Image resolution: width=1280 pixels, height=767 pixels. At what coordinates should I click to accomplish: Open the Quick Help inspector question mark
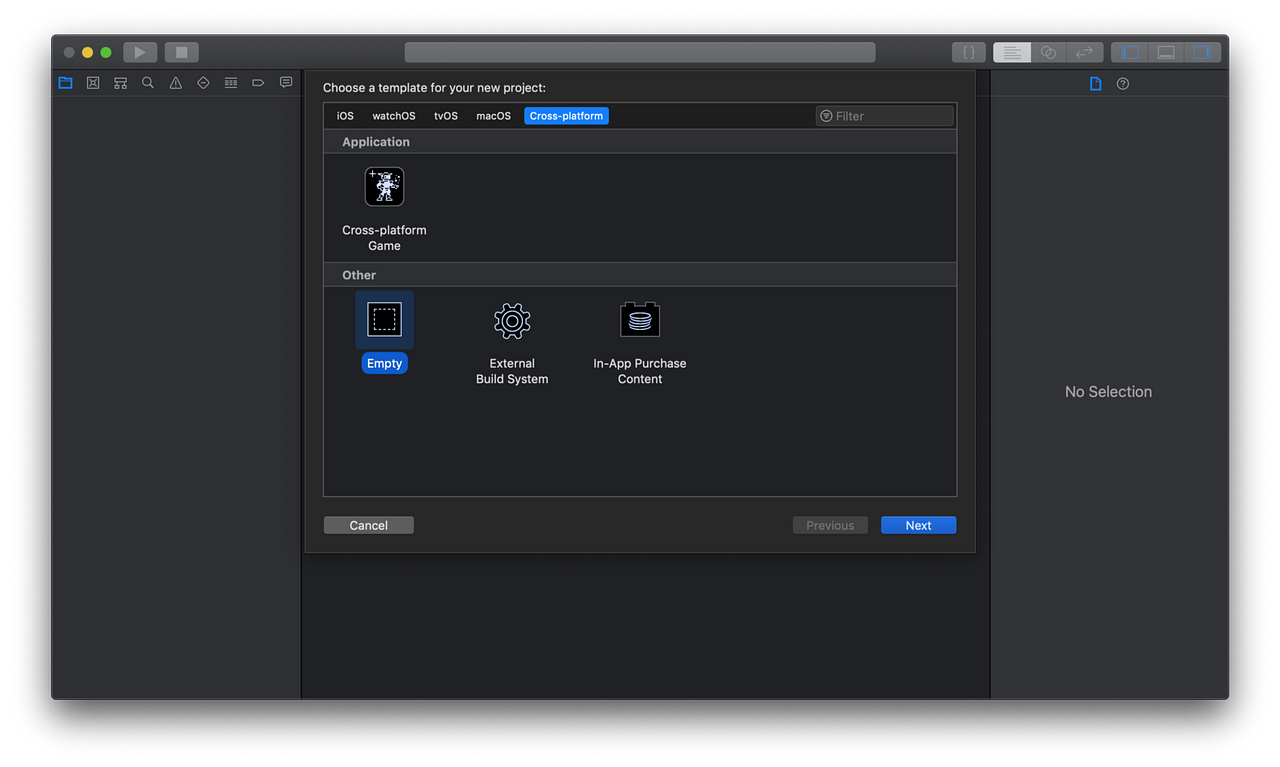pos(1123,83)
